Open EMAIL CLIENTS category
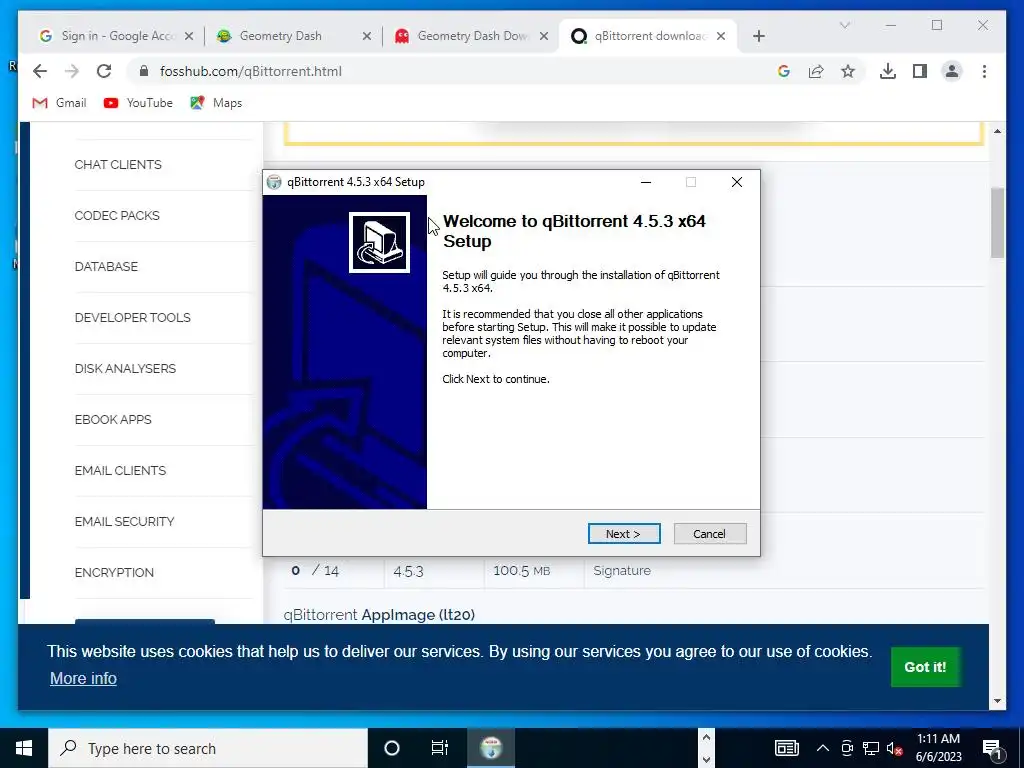This screenshot has height=768, width=1024. [120, 470]
